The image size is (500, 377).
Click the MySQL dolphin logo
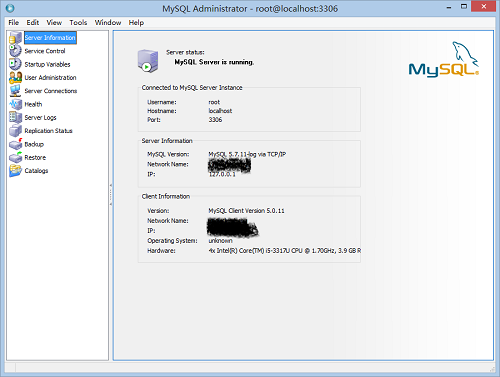tap(444, 59)
